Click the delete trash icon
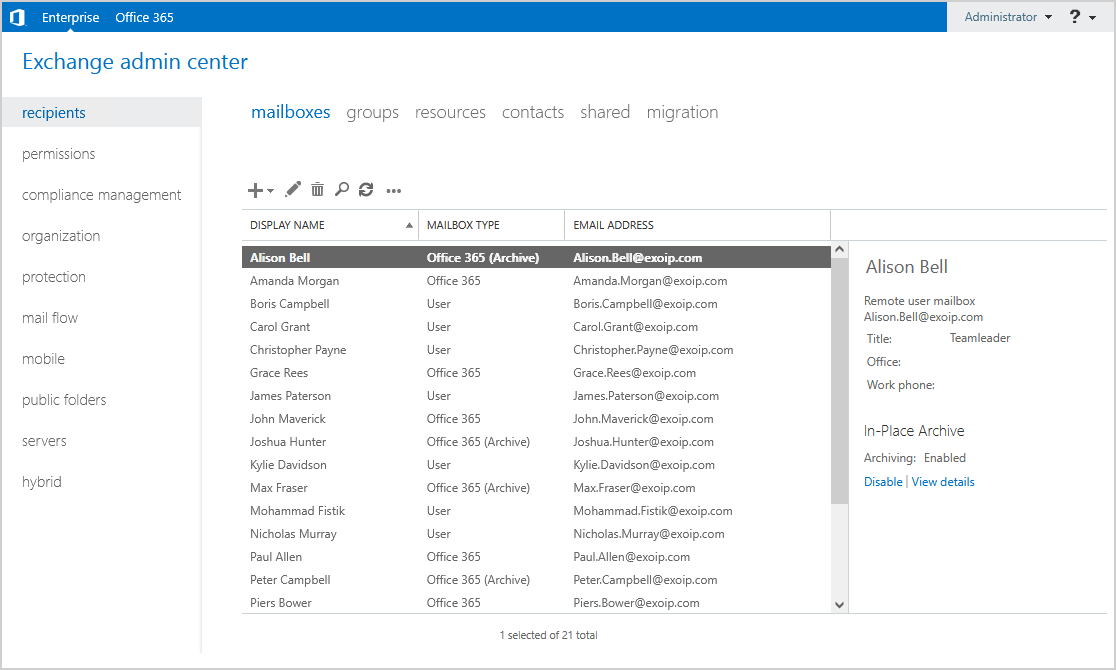This screenshot has height=670, width=1116. point(317,189)
